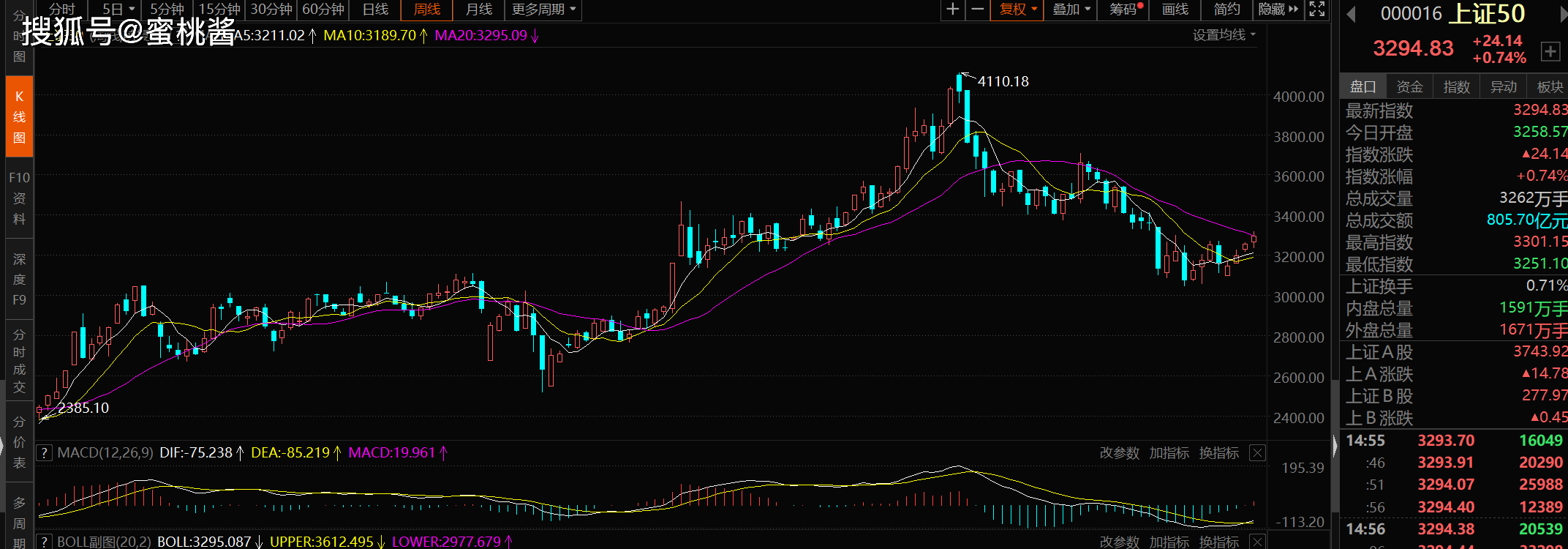Screen dimensions: 1568x549
Task: Open 筹码 chip distribution
Action: [1125, 10]
